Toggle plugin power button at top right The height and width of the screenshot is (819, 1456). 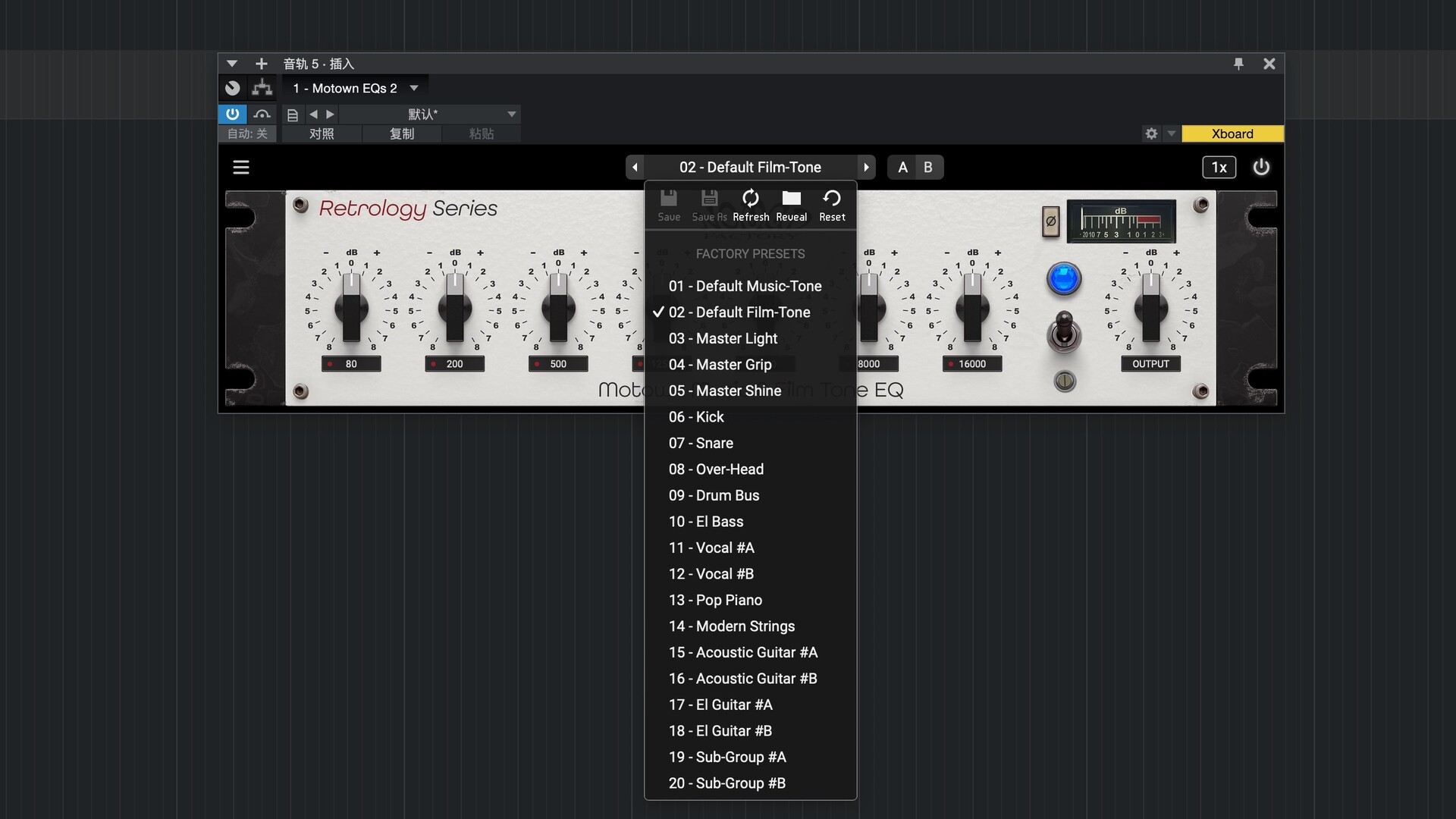(x=1261, y=167)
